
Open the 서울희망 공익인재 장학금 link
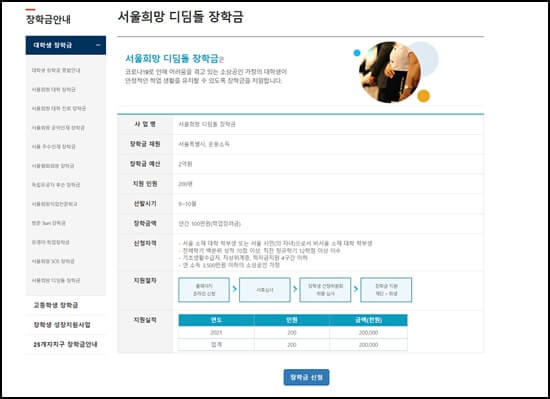[58, 128]
